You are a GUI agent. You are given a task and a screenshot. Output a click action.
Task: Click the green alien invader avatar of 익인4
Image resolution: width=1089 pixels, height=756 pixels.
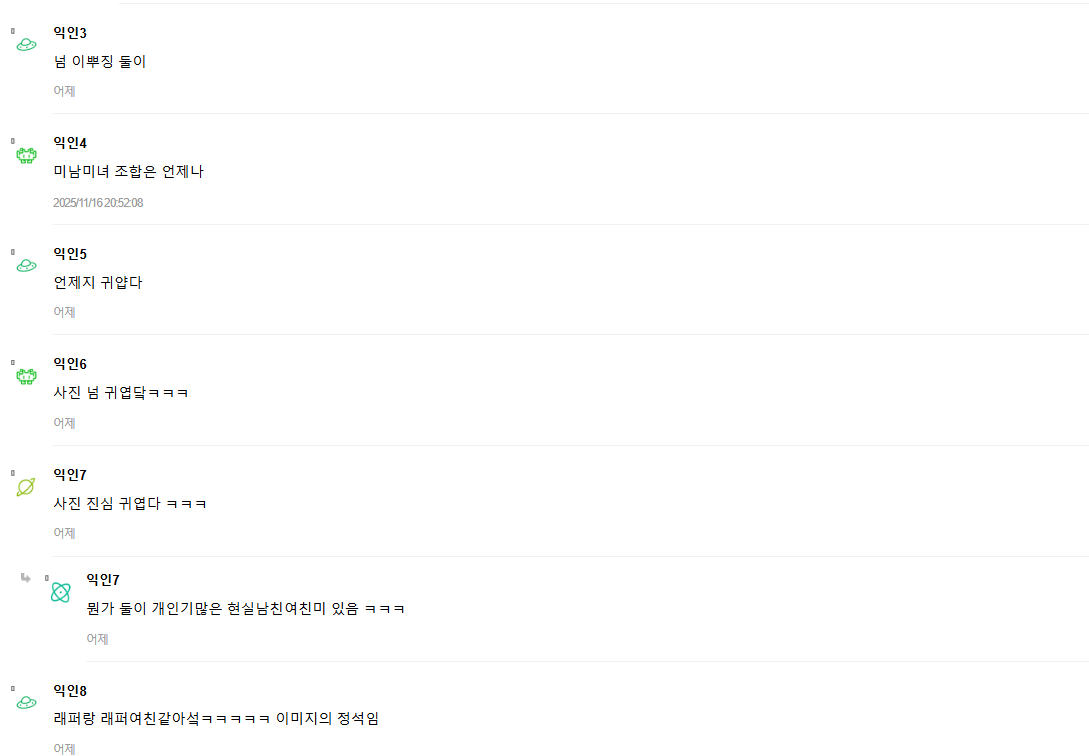[x=26, y=156]
